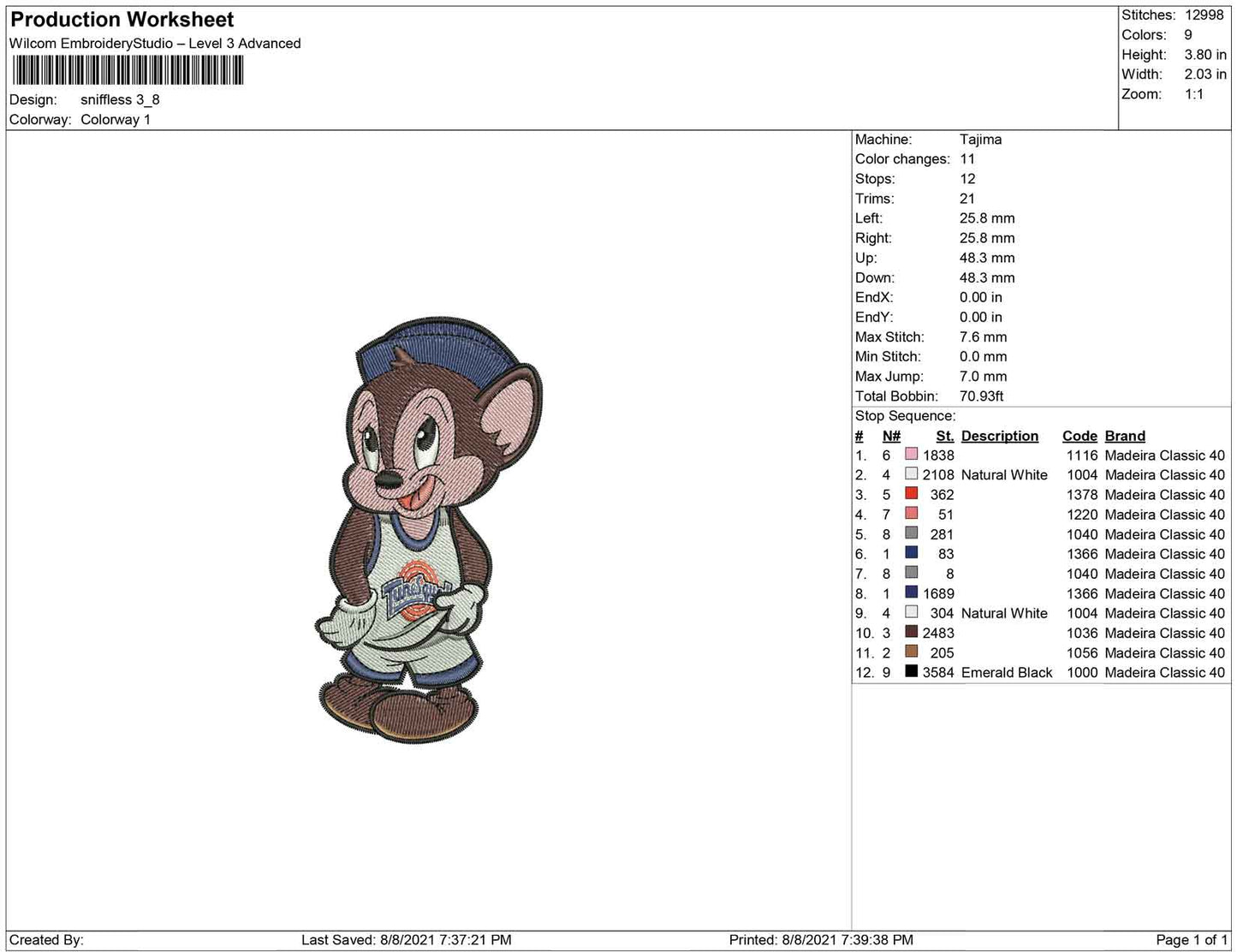Click the Stitches count 12998

(x=1204, y=15)
